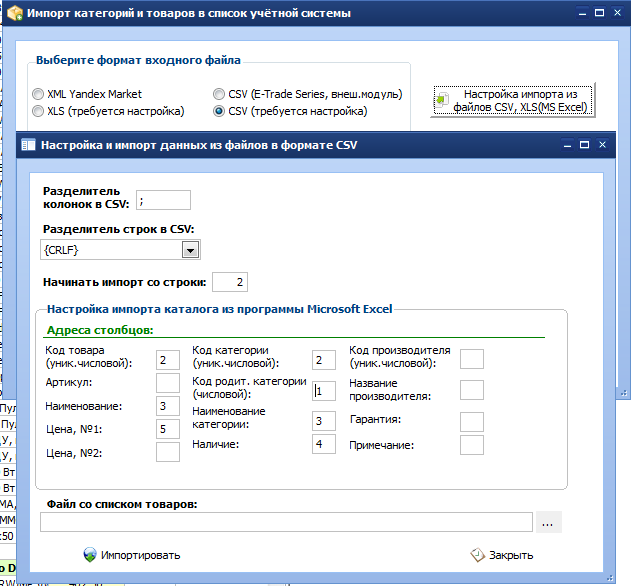Screen dimensions: 632x586
Task: Click the Закрыть button
Action: [502, 555]
